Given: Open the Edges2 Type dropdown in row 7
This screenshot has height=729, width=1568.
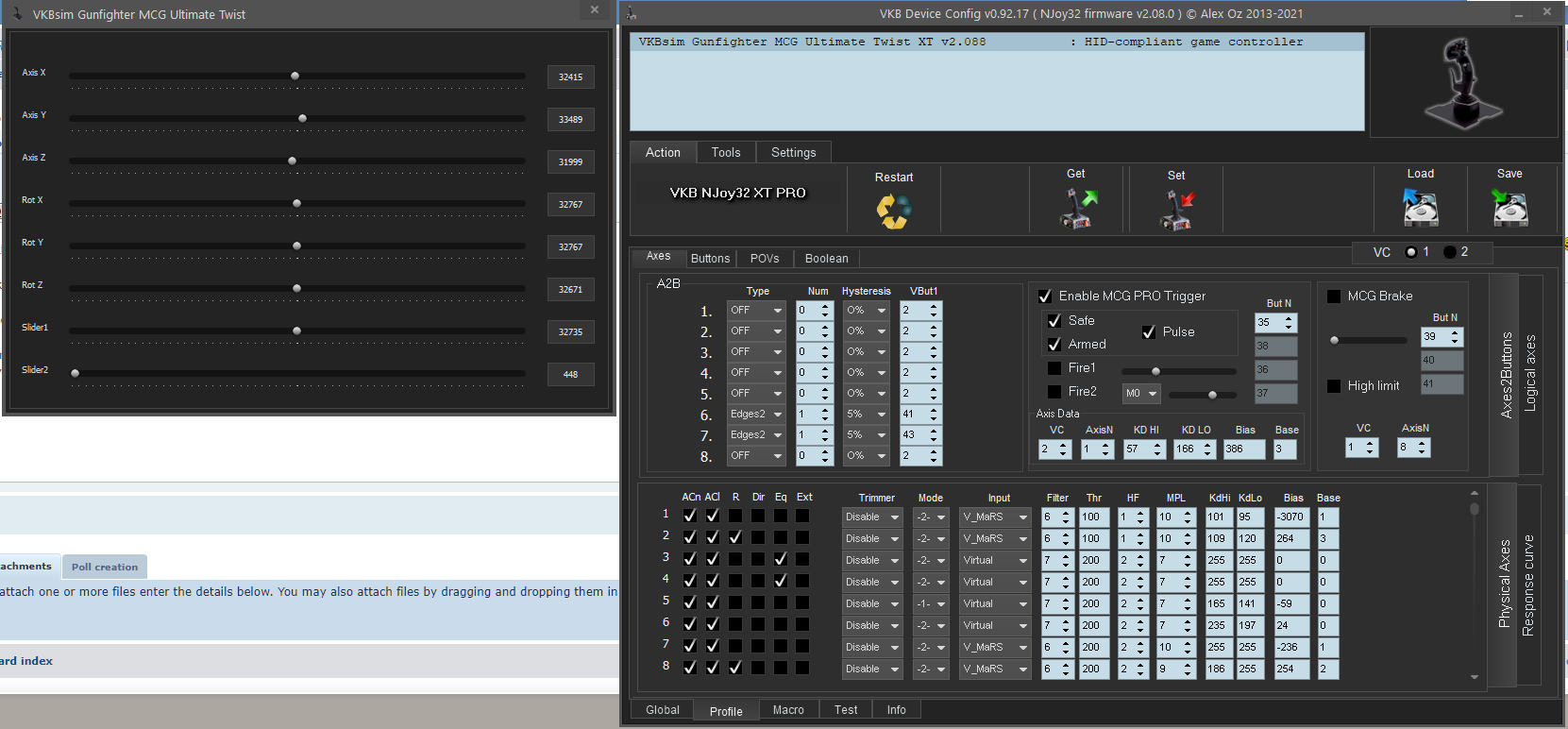Looking at the screenshot, I should click(756, 435).
